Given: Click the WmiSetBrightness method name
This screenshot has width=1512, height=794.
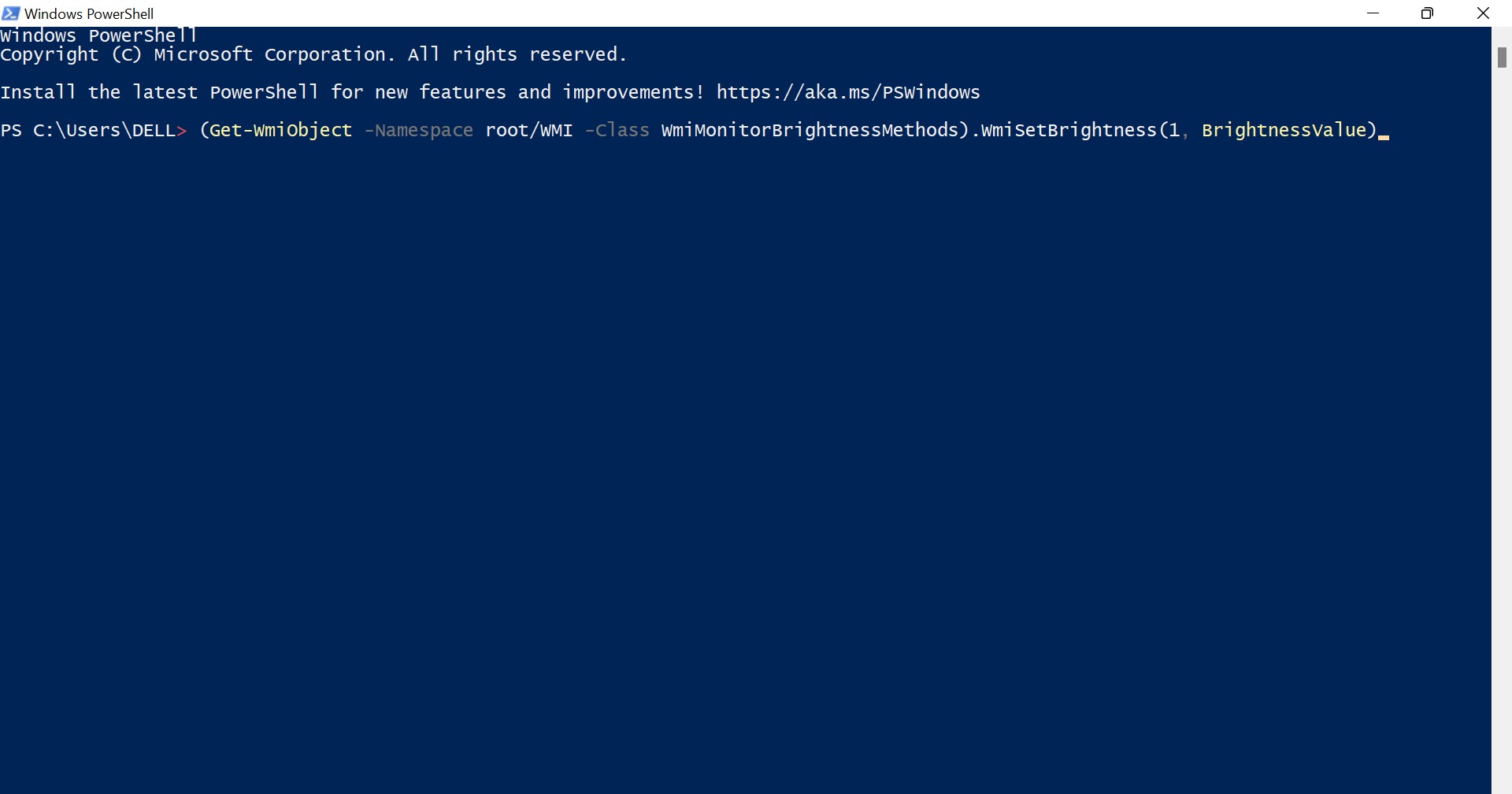Looking at the screenshot, I should pos(1068,131).
